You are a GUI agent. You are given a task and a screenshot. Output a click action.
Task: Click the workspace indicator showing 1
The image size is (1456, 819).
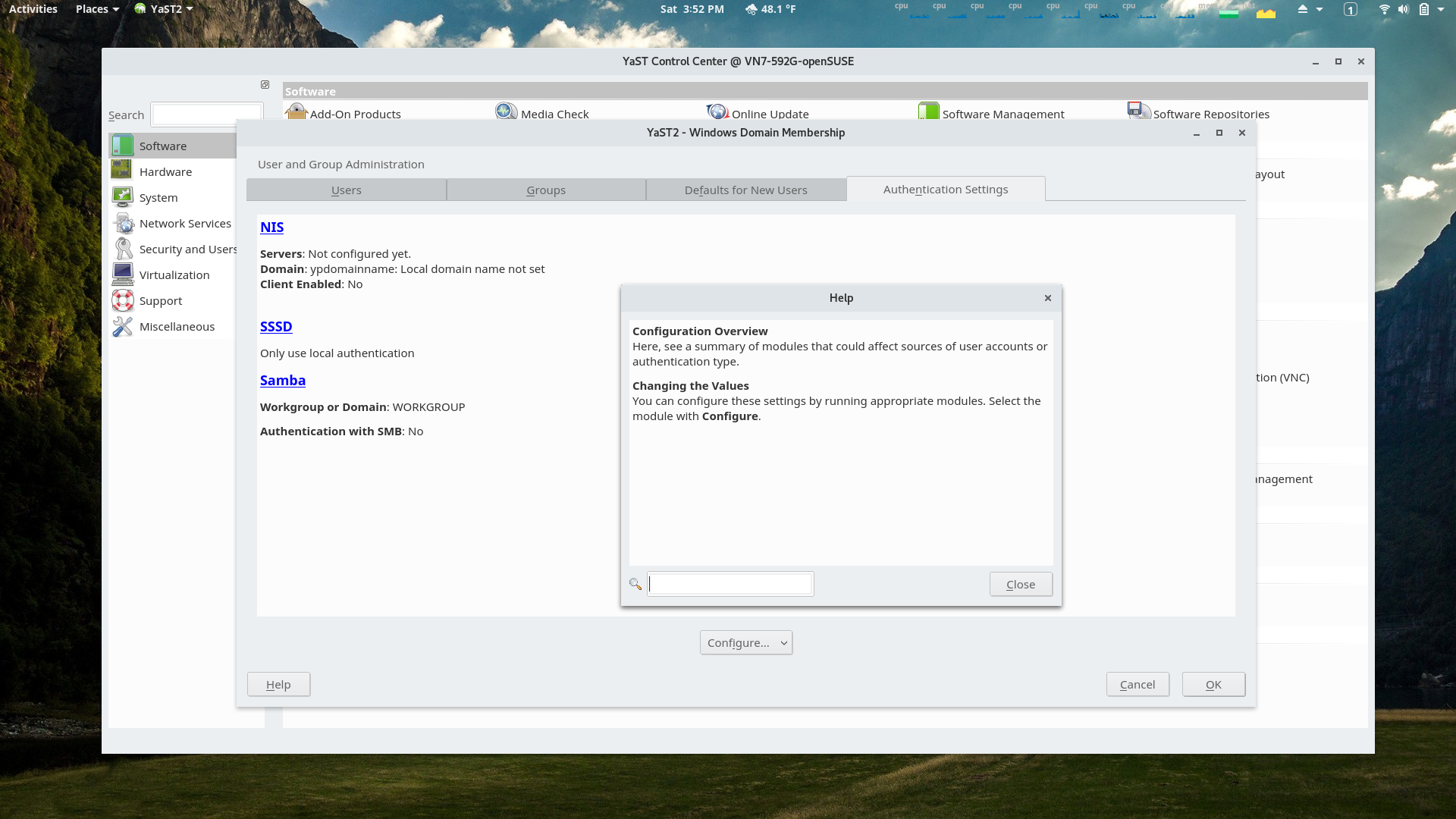[x=1351, y=9]
